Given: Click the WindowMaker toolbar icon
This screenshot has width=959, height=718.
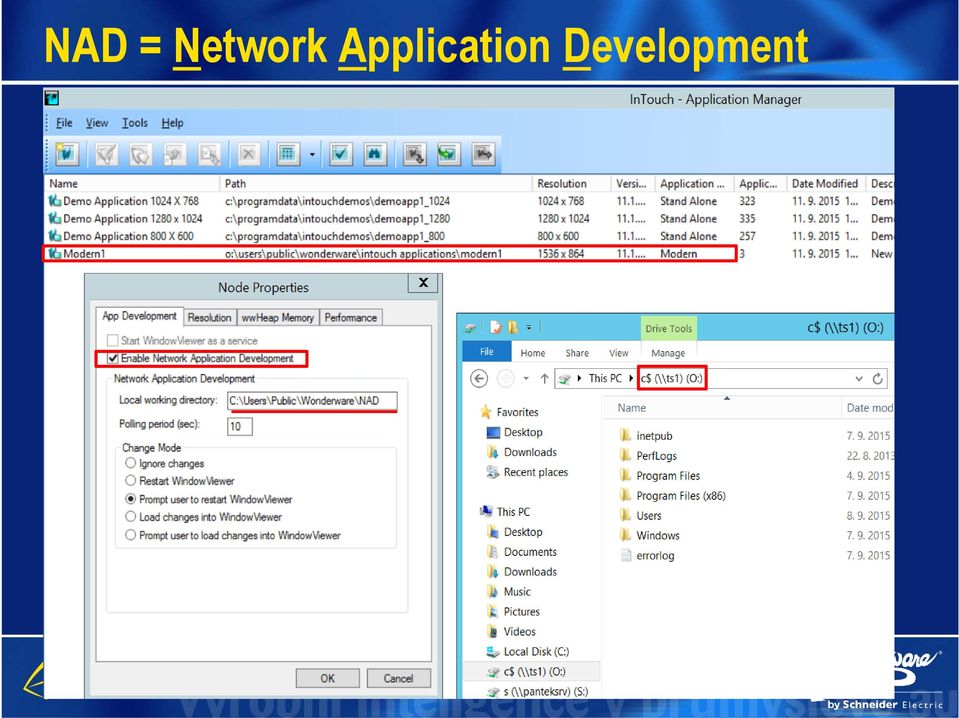Looking at the screenshot, I should (x=106, y=154).
